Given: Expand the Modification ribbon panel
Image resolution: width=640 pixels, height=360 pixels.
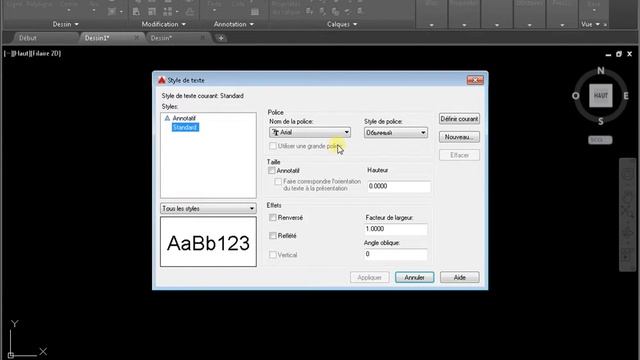Looking at the screenshot, I should tap(164, 24).
